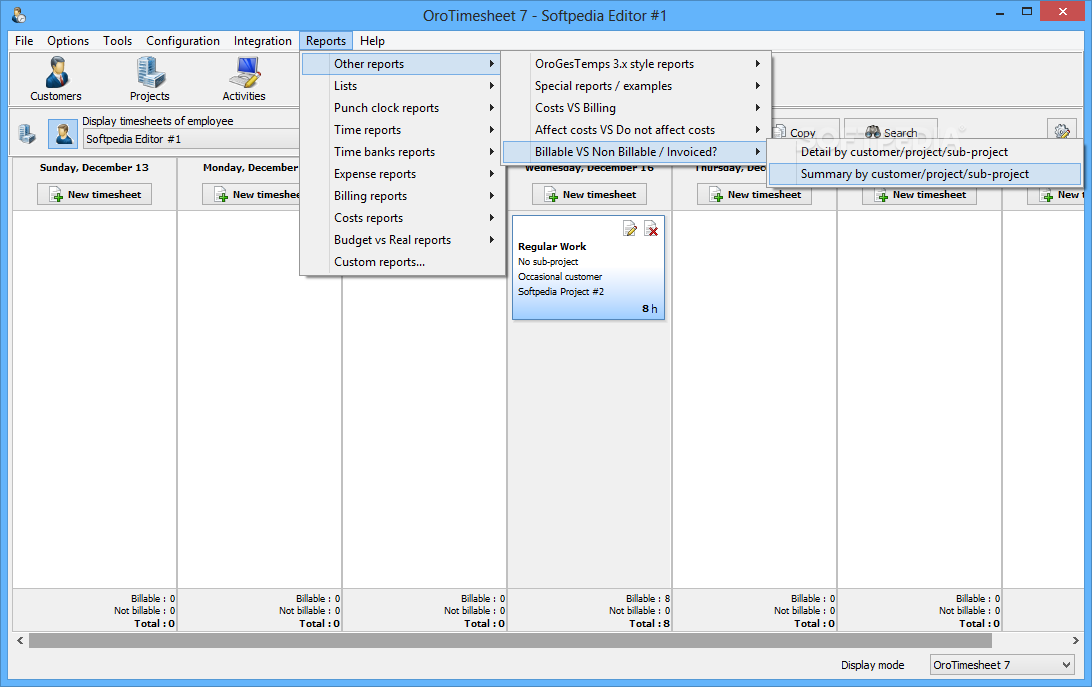Open the Configuration menu
1092x687 pixels.
(182, 40)
